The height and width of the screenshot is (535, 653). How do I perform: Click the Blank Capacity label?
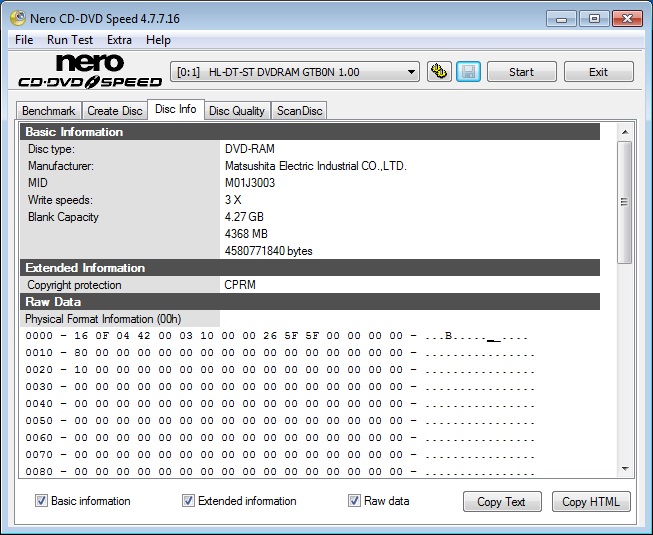(63, 217)
